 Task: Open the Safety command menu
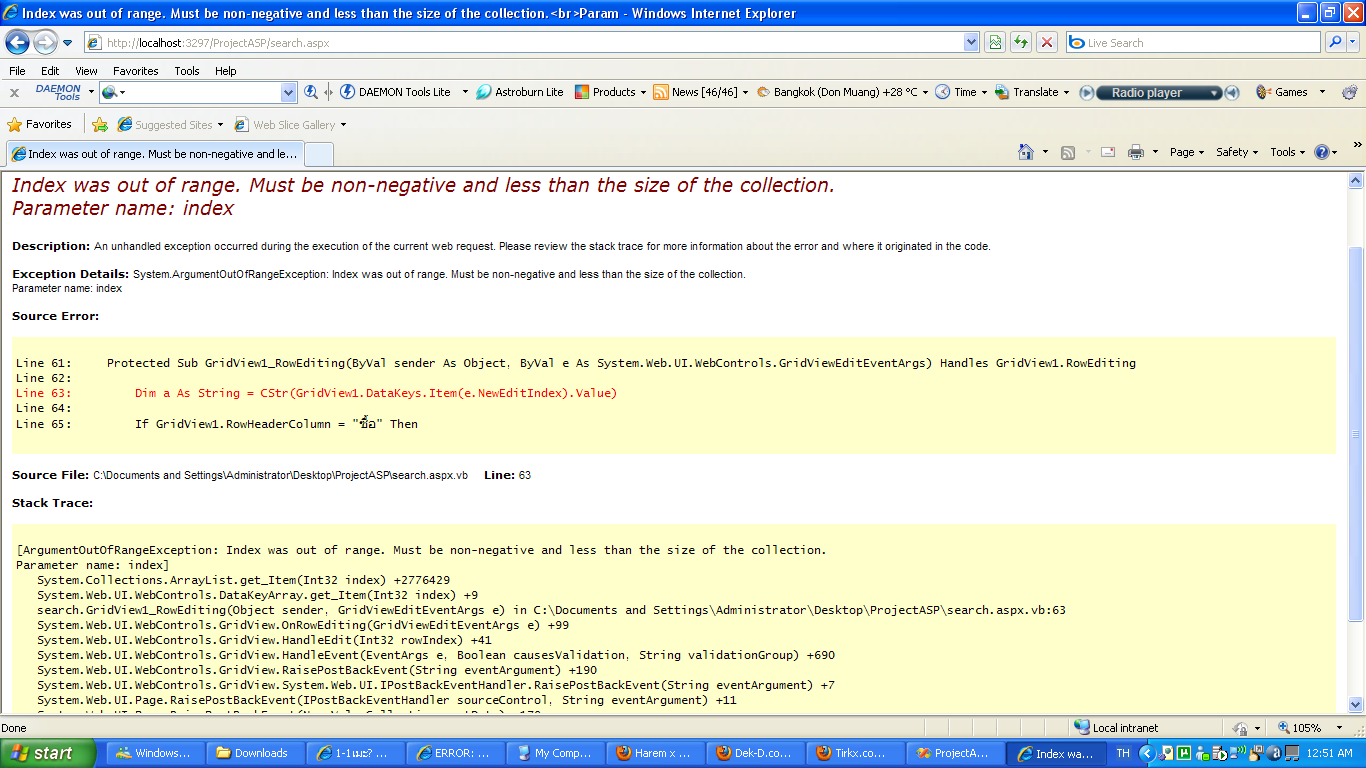click(x=1237, y=152)
